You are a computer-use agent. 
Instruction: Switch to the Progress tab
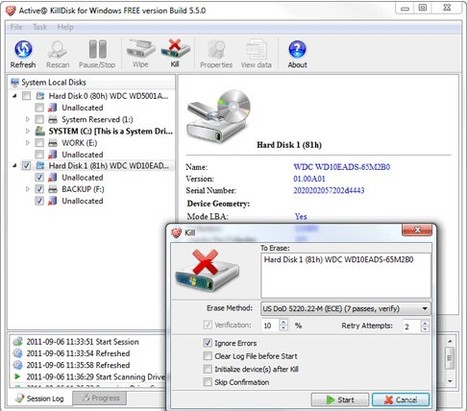coord(100,398)
